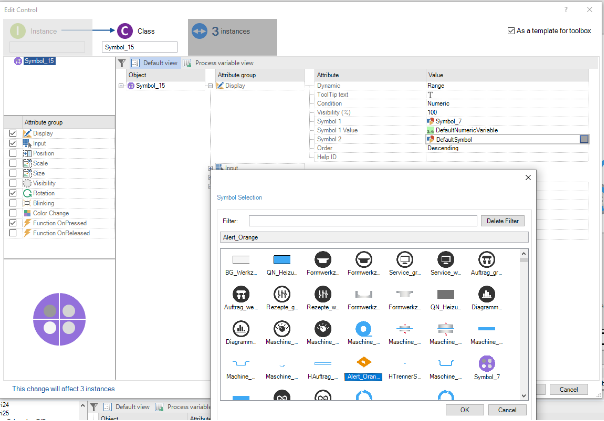Image resolution: width=604 pixels, height=421 pixels.
Task: Click the Class name field Symbol_15
Action: pyautogui.click(x=140, y=47)
